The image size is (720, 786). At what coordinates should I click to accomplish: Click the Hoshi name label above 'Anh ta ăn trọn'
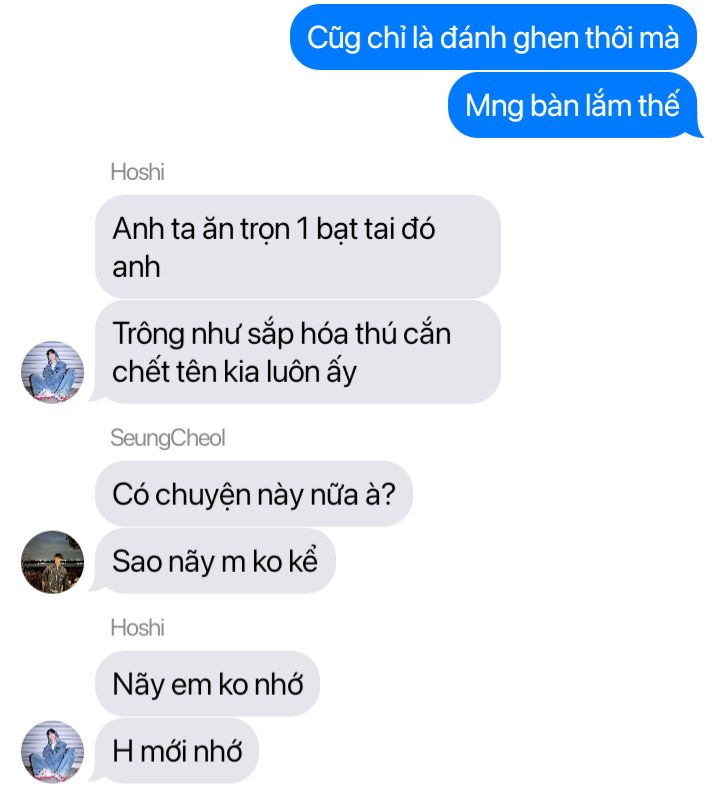tap(137, 172)
